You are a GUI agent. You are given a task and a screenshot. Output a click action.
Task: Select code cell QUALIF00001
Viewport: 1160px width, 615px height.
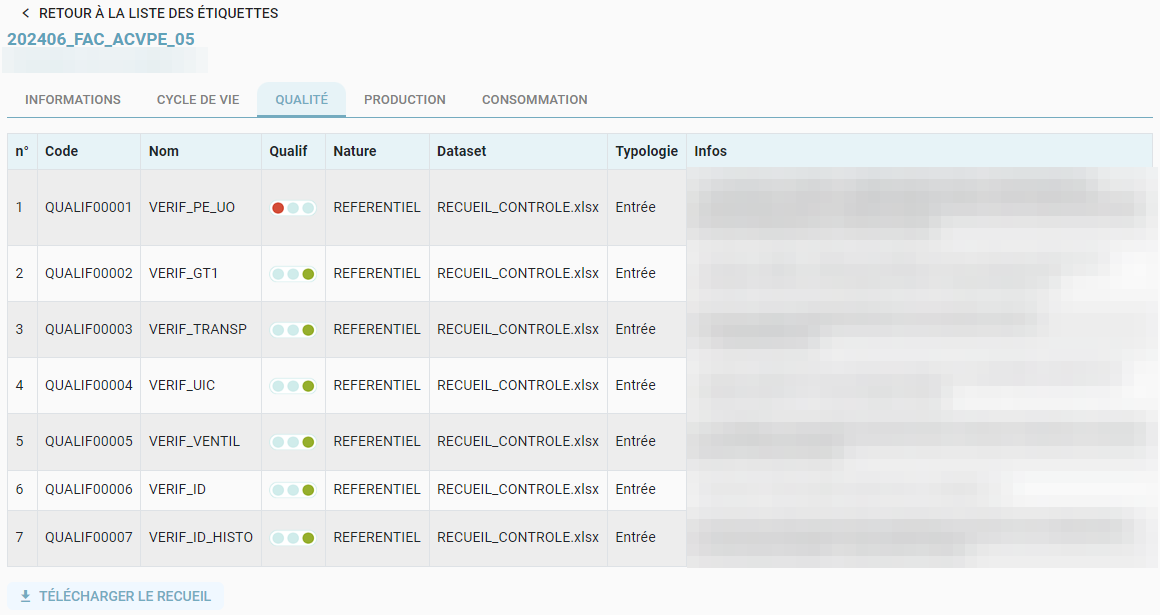pyautogui.click(x=89, y=207)
